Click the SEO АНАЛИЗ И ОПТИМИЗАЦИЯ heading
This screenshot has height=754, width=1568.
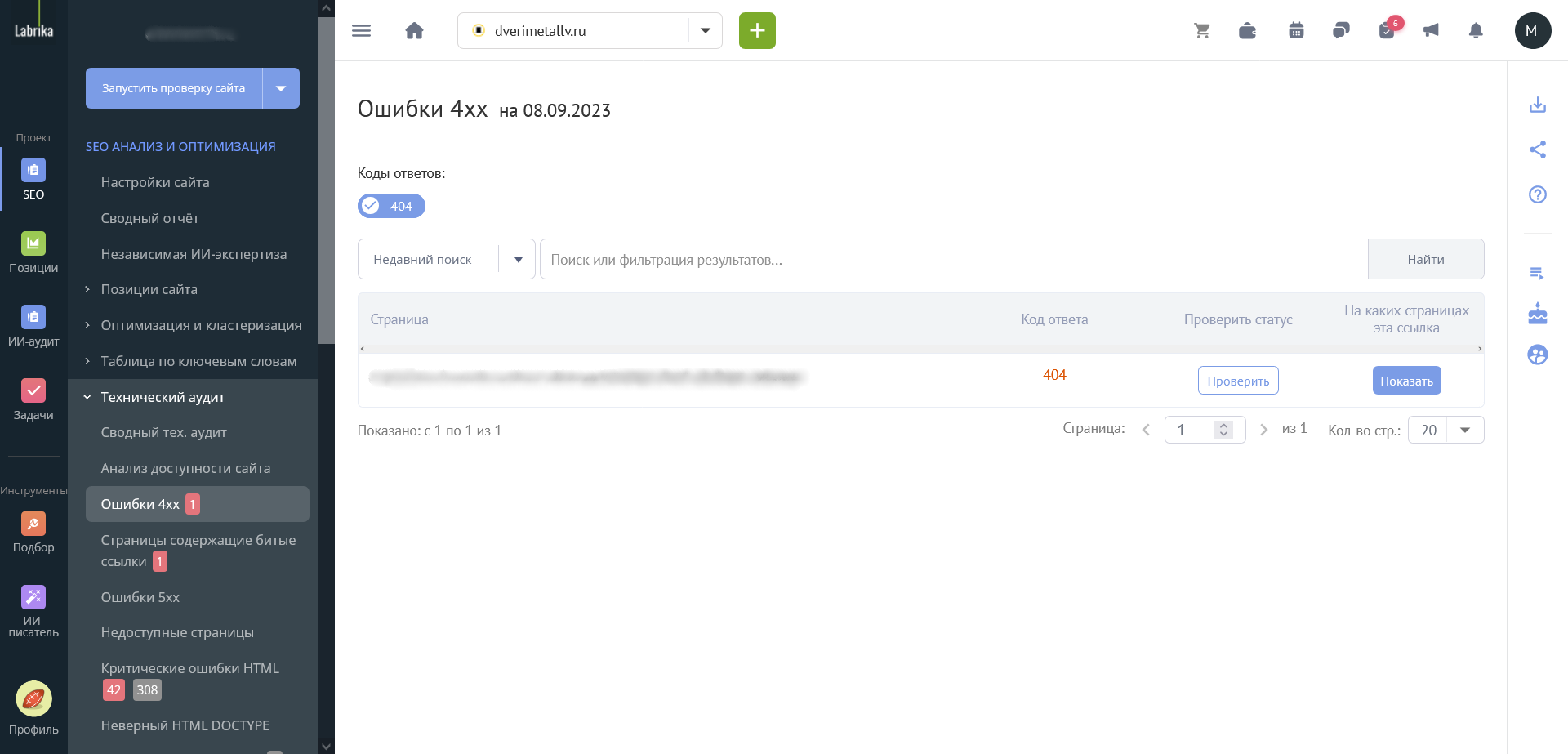[180, 146]
